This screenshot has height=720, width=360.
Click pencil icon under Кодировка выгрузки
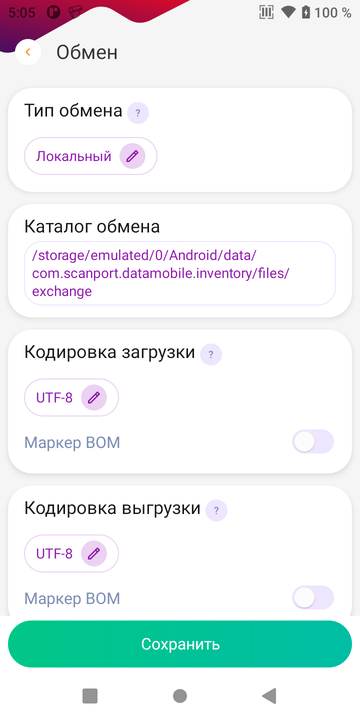point(94,554)
